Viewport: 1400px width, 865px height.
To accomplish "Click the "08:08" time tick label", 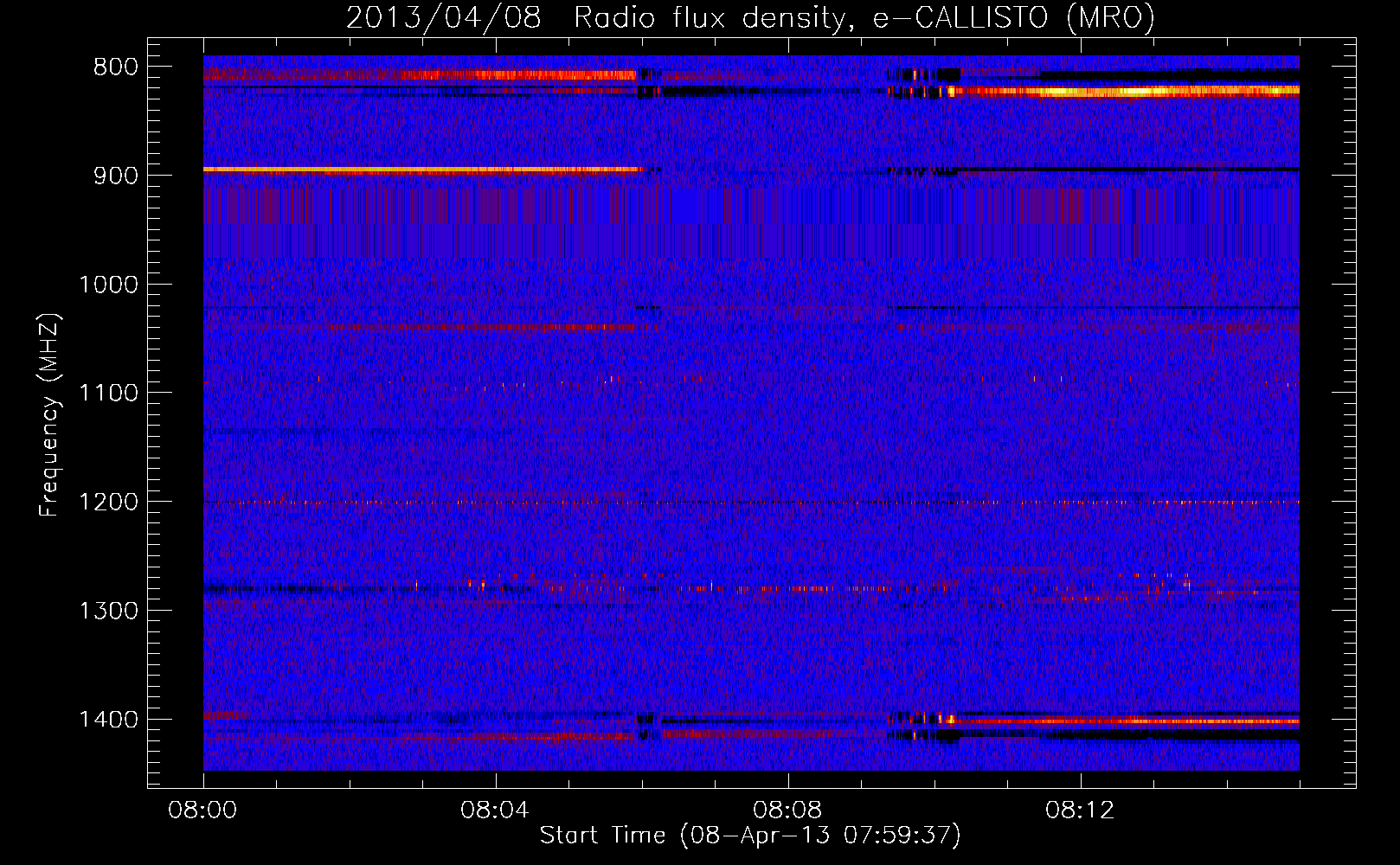I will 787,811.
